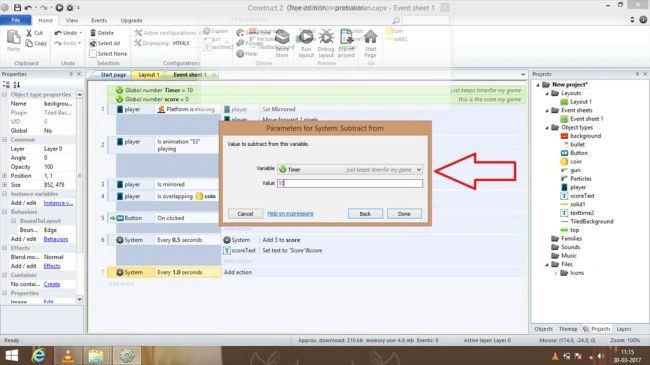Collapse the Object types folder
The image size is (650, 365).
click(547, 128)
